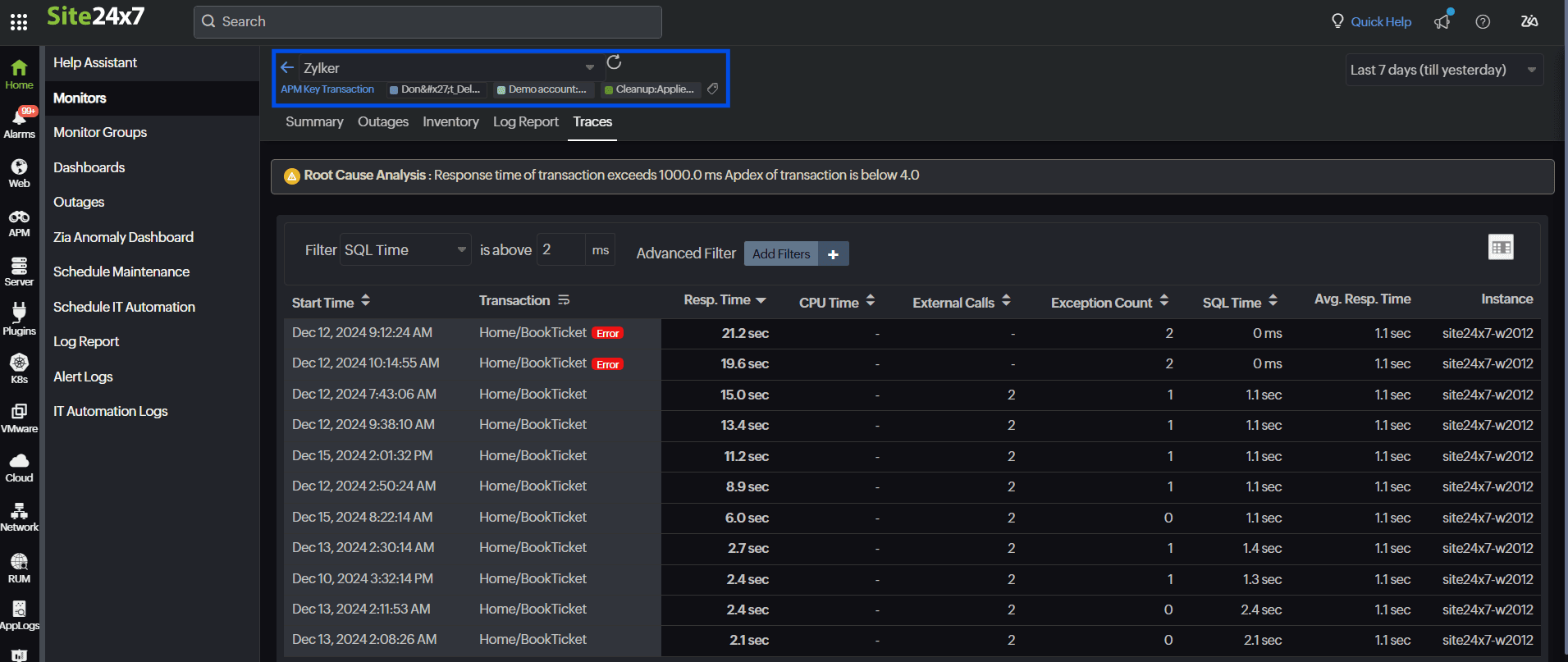The height and width of the screenshot is (662, 1568).
Task: Open the help question mark icon
Action: point(1483,22)
